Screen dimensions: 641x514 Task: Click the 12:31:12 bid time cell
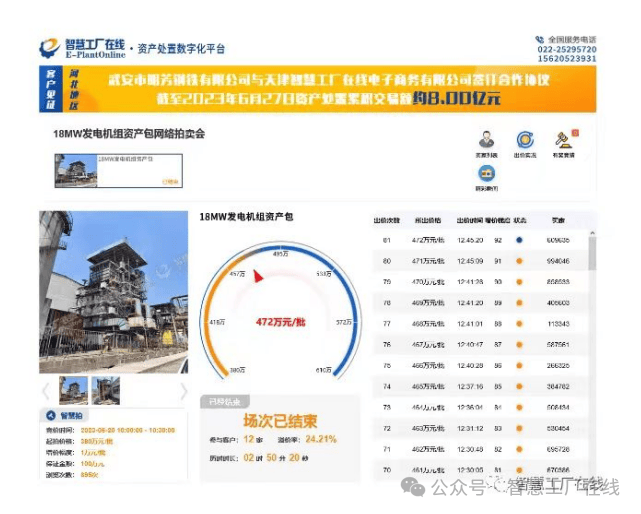tap(470, 429)
